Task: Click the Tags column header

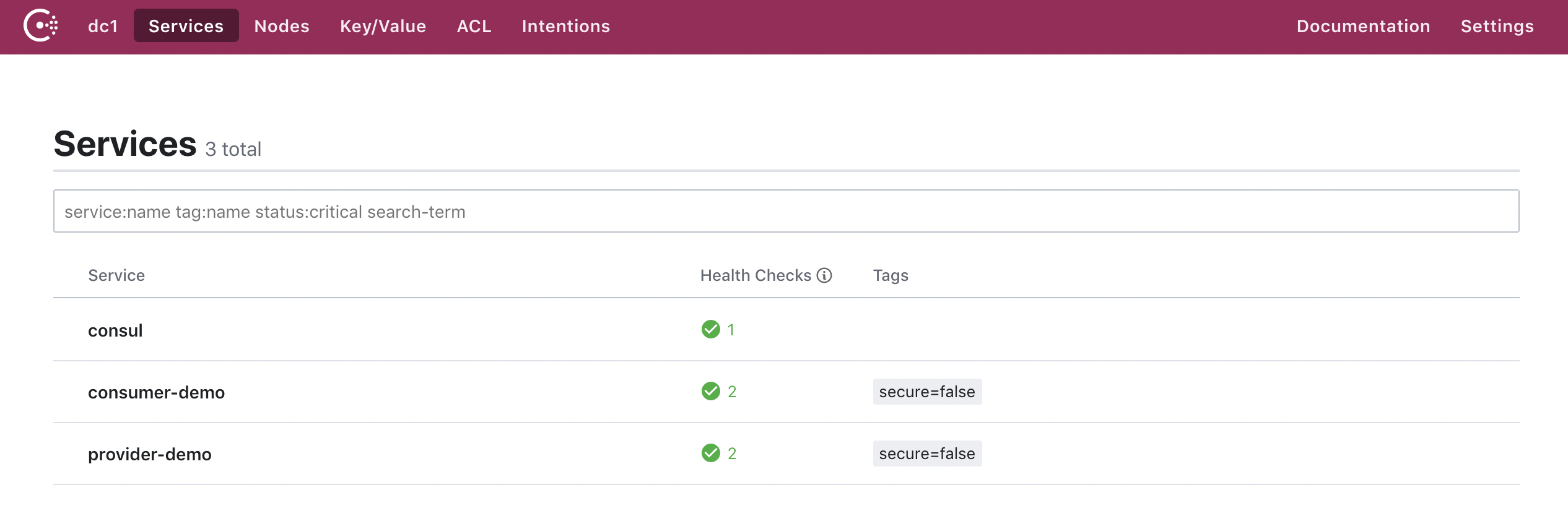Action: coord(891,276)
